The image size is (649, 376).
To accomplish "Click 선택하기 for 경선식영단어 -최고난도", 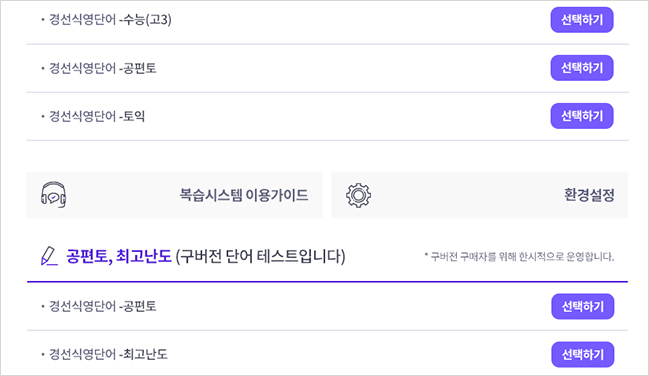I will [583, 354].
